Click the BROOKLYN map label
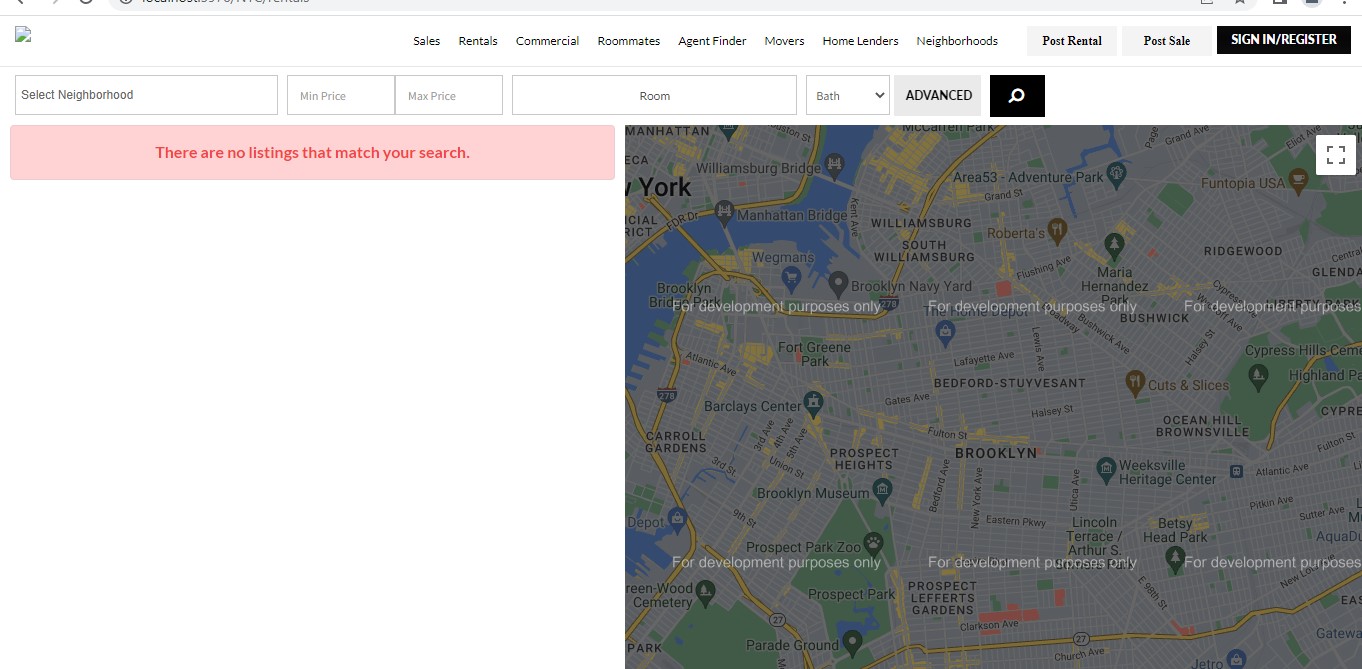Screen dimensions: 1362x669 click(x=996, y=453)
